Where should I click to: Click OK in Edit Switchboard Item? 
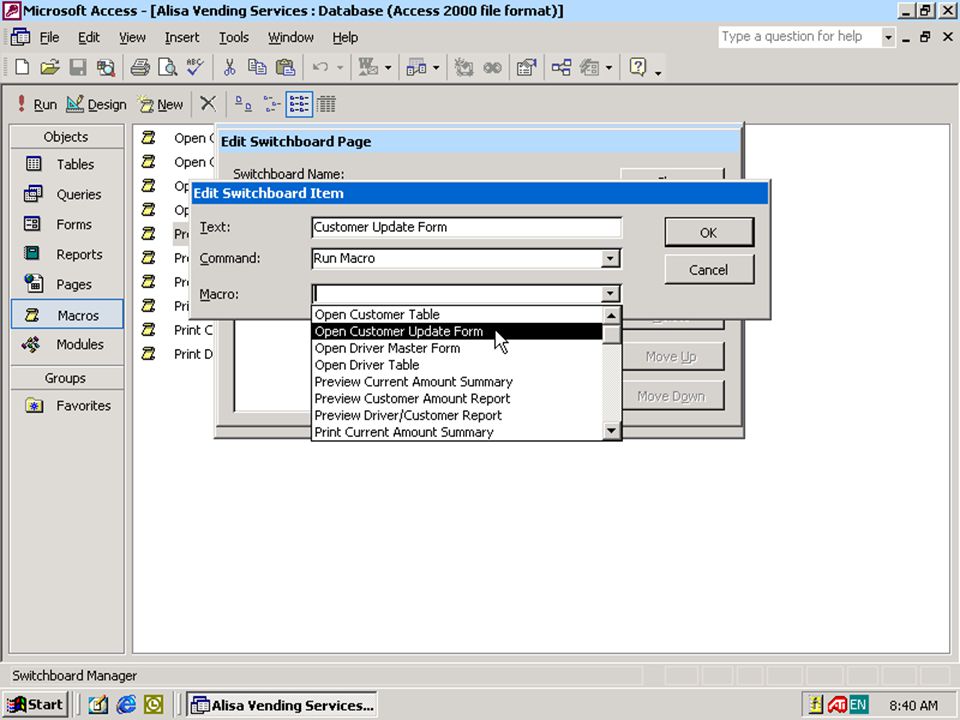coord(709,233)
